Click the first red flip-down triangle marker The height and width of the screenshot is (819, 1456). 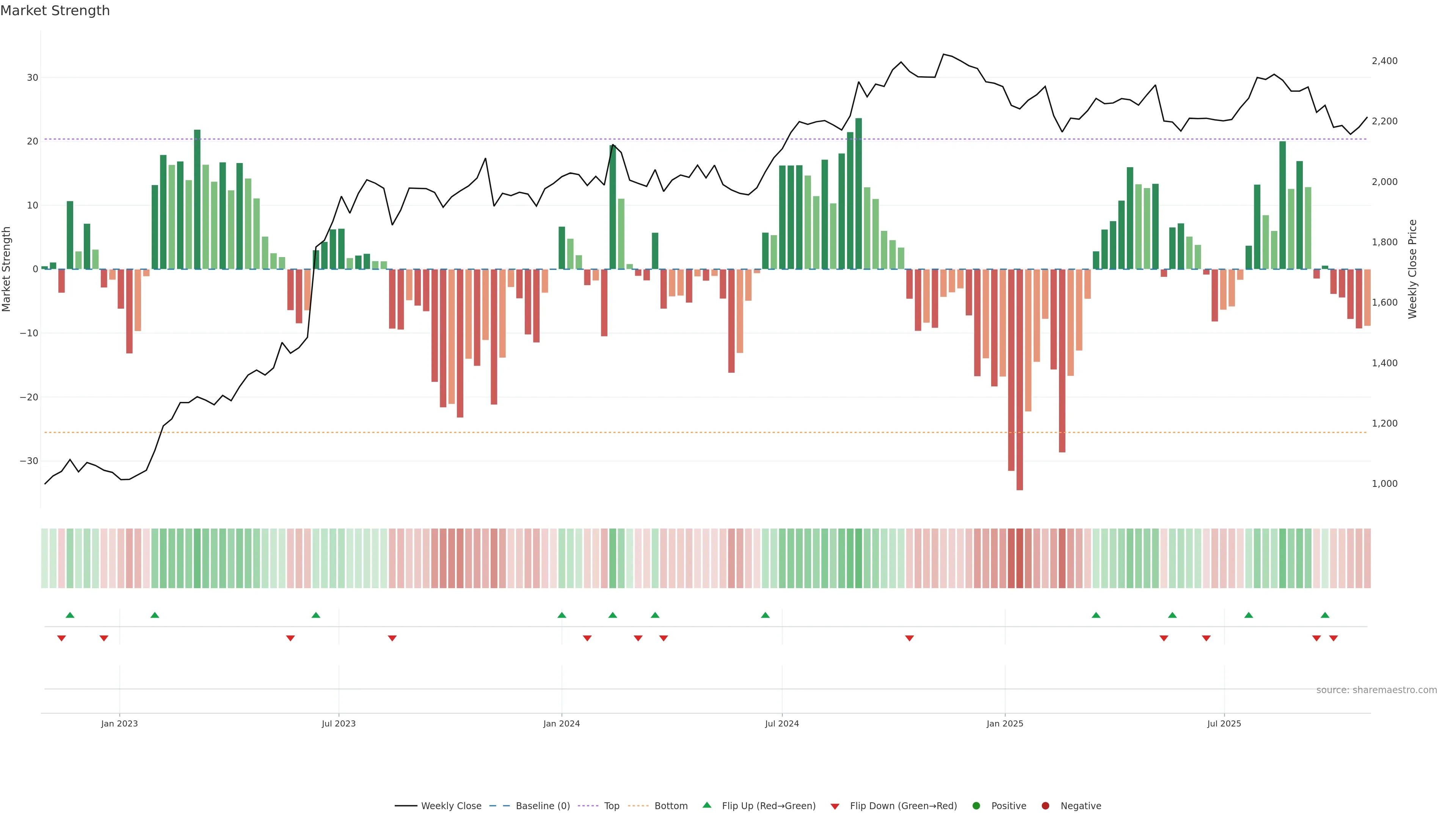[61, 638]
